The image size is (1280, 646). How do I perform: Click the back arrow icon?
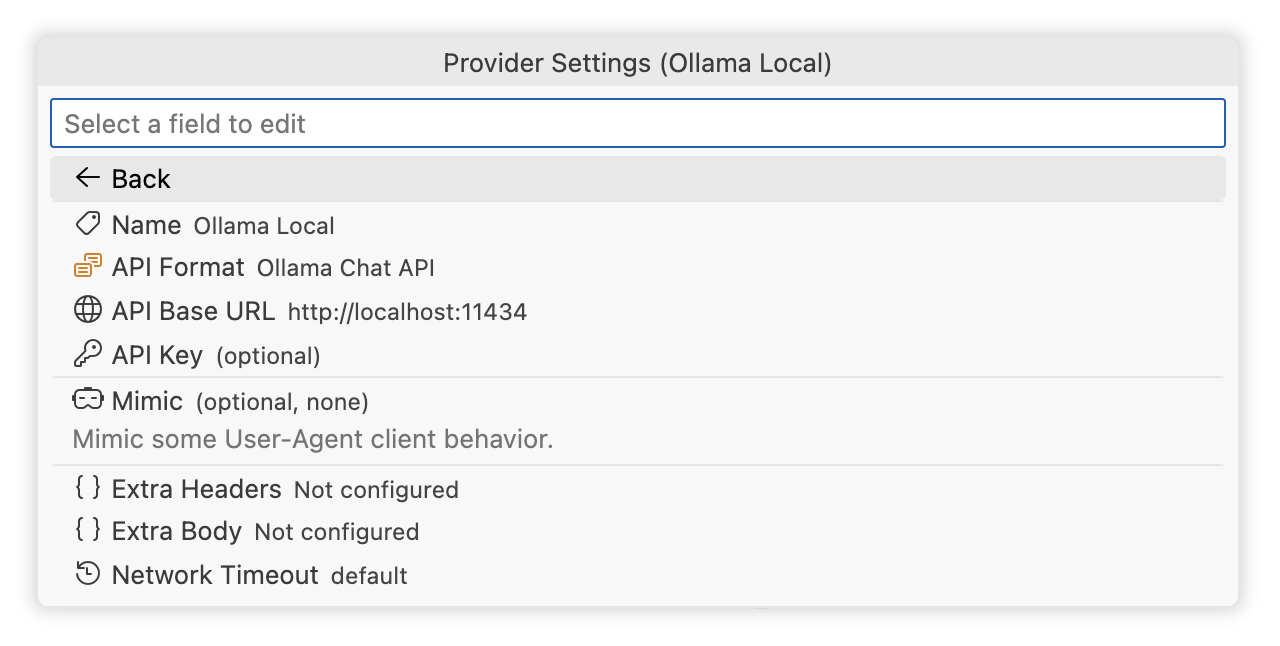click(88, 178)
